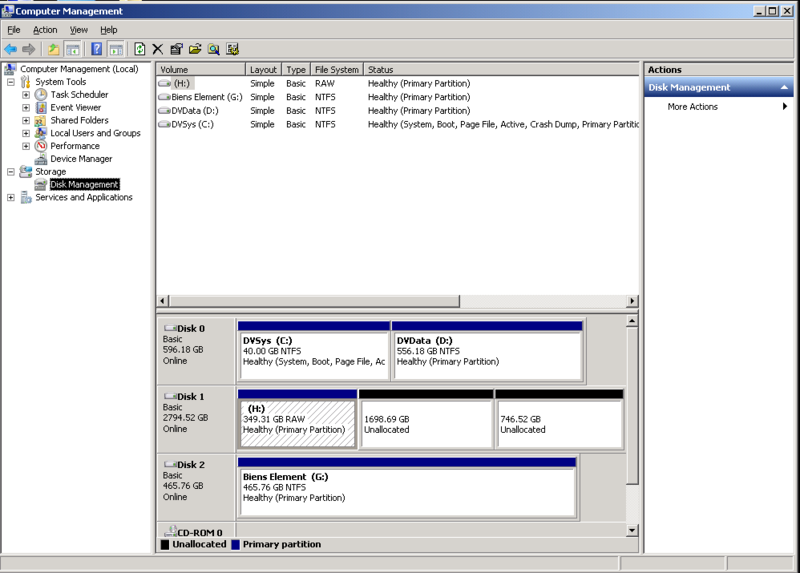This screenshot has width=800, height=573.
Task: Click volume list scroll right arrow
Action: tap(632, 301)
